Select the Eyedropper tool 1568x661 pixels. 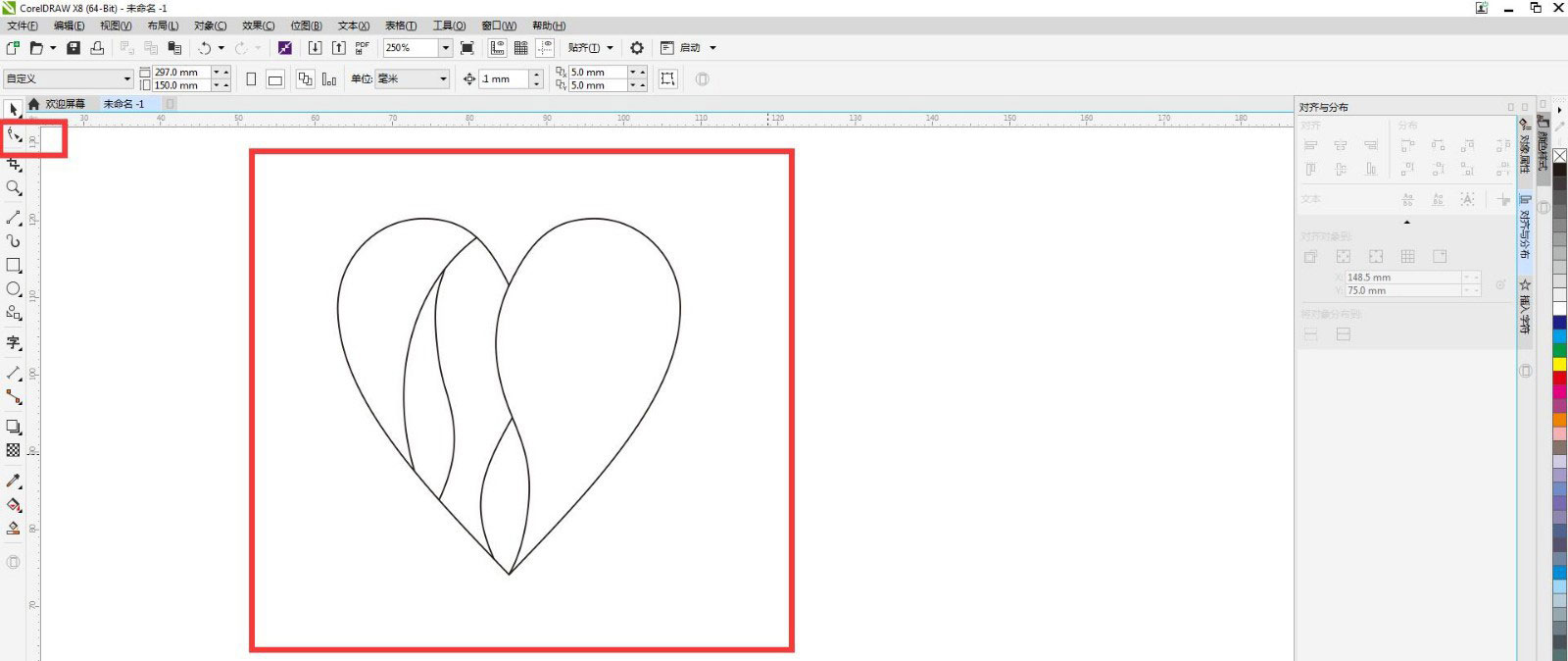[14, 481]
